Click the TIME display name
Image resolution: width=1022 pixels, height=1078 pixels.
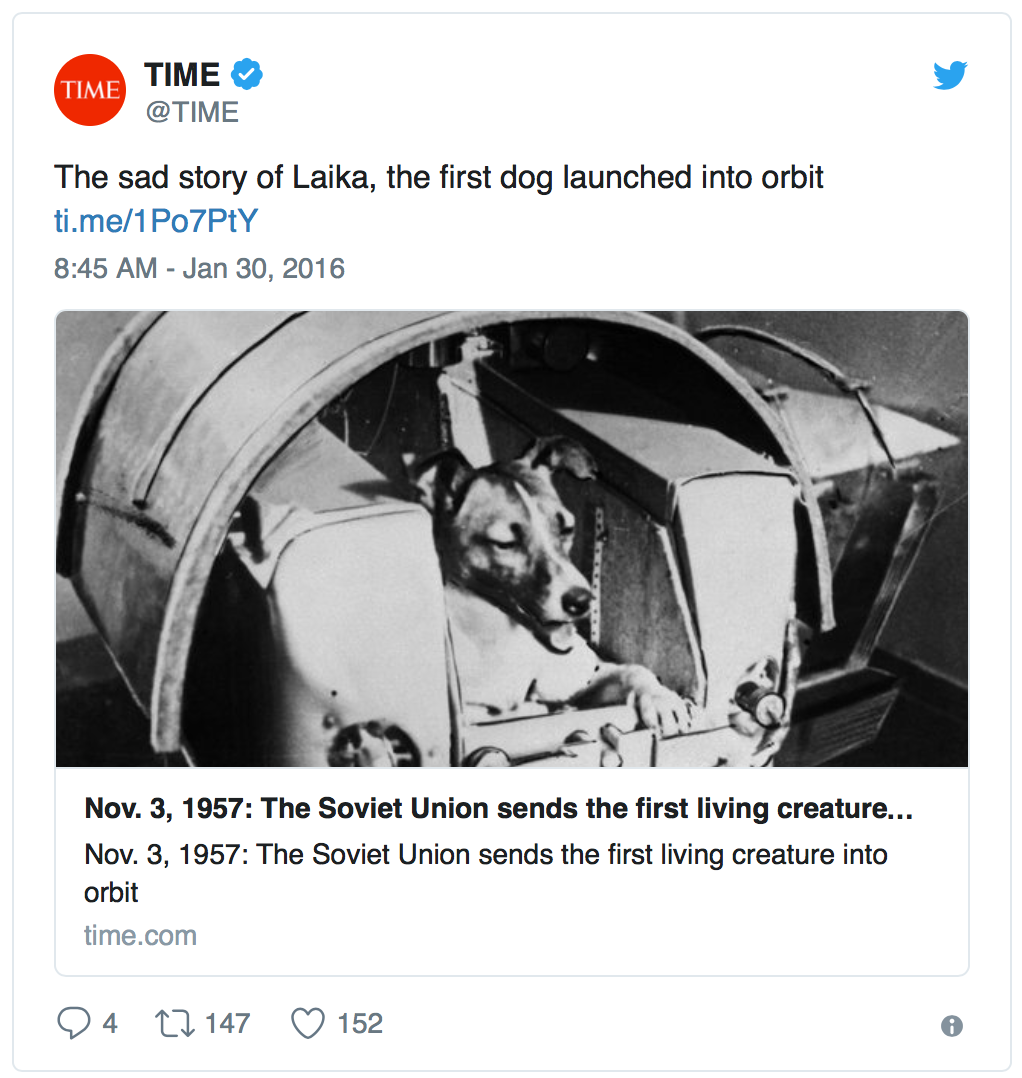click(x=182, y=74)
